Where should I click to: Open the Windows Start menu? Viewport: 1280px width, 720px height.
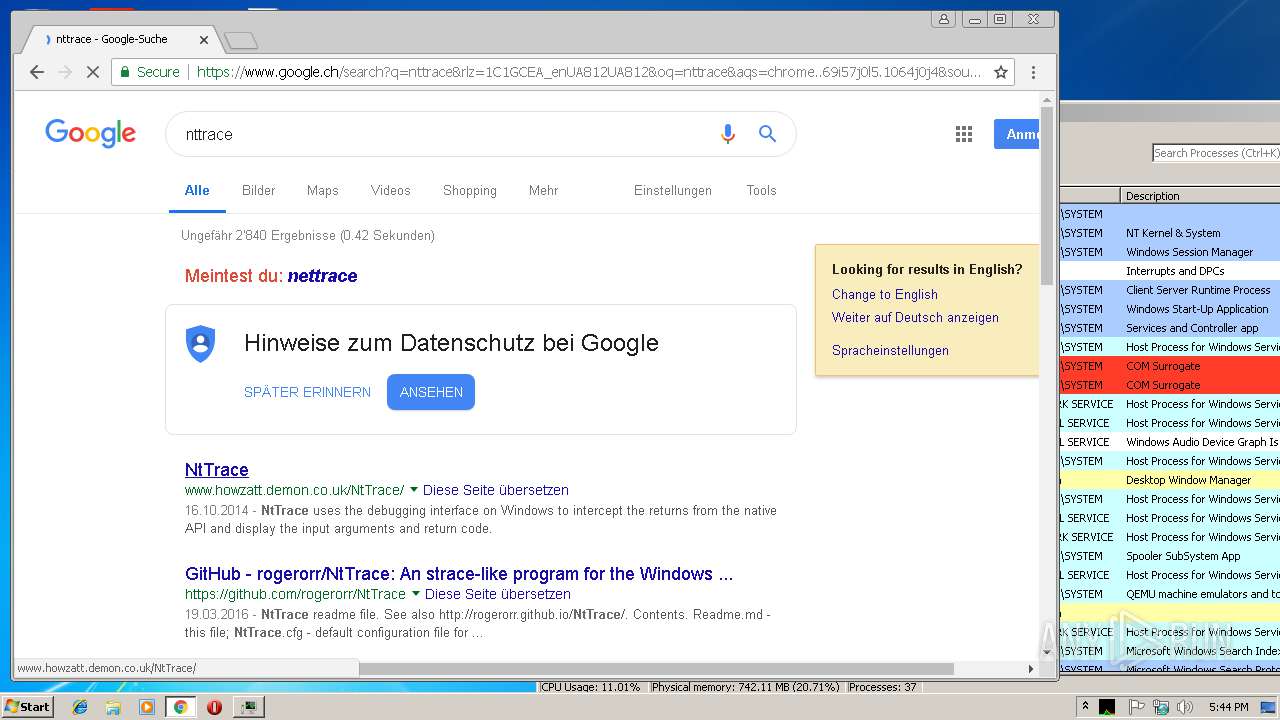pos(28,707)
